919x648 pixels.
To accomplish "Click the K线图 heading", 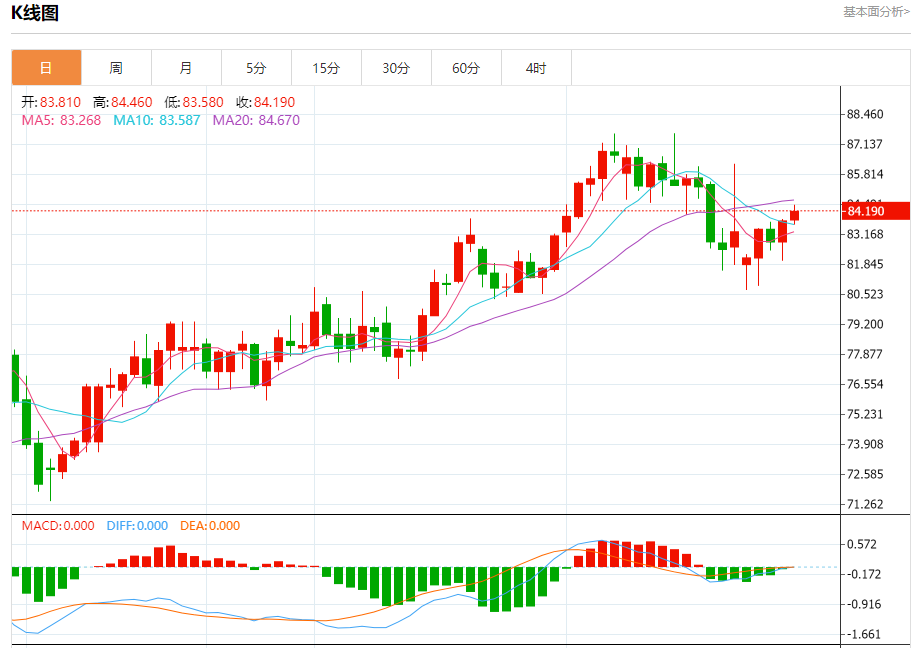I will [x=35, y=13].
